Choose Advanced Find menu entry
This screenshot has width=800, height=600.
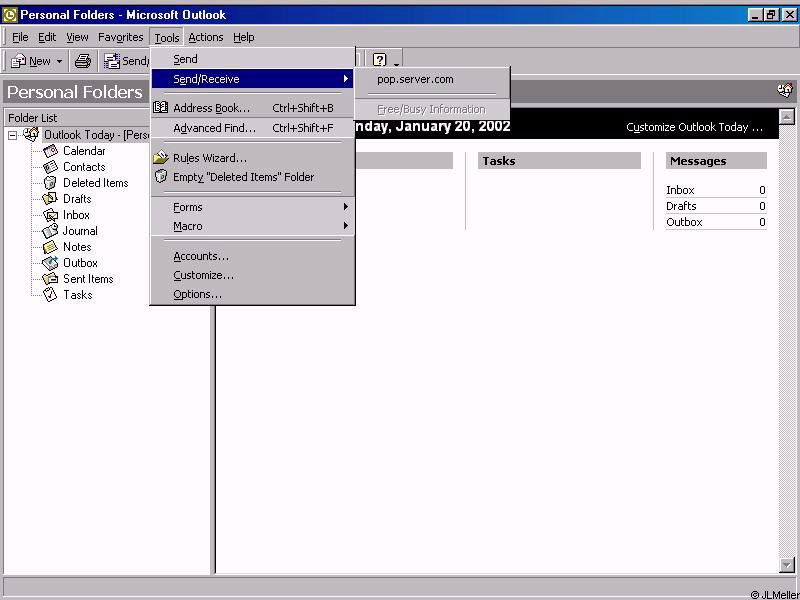pyautogui.click(x=253, y=128)
